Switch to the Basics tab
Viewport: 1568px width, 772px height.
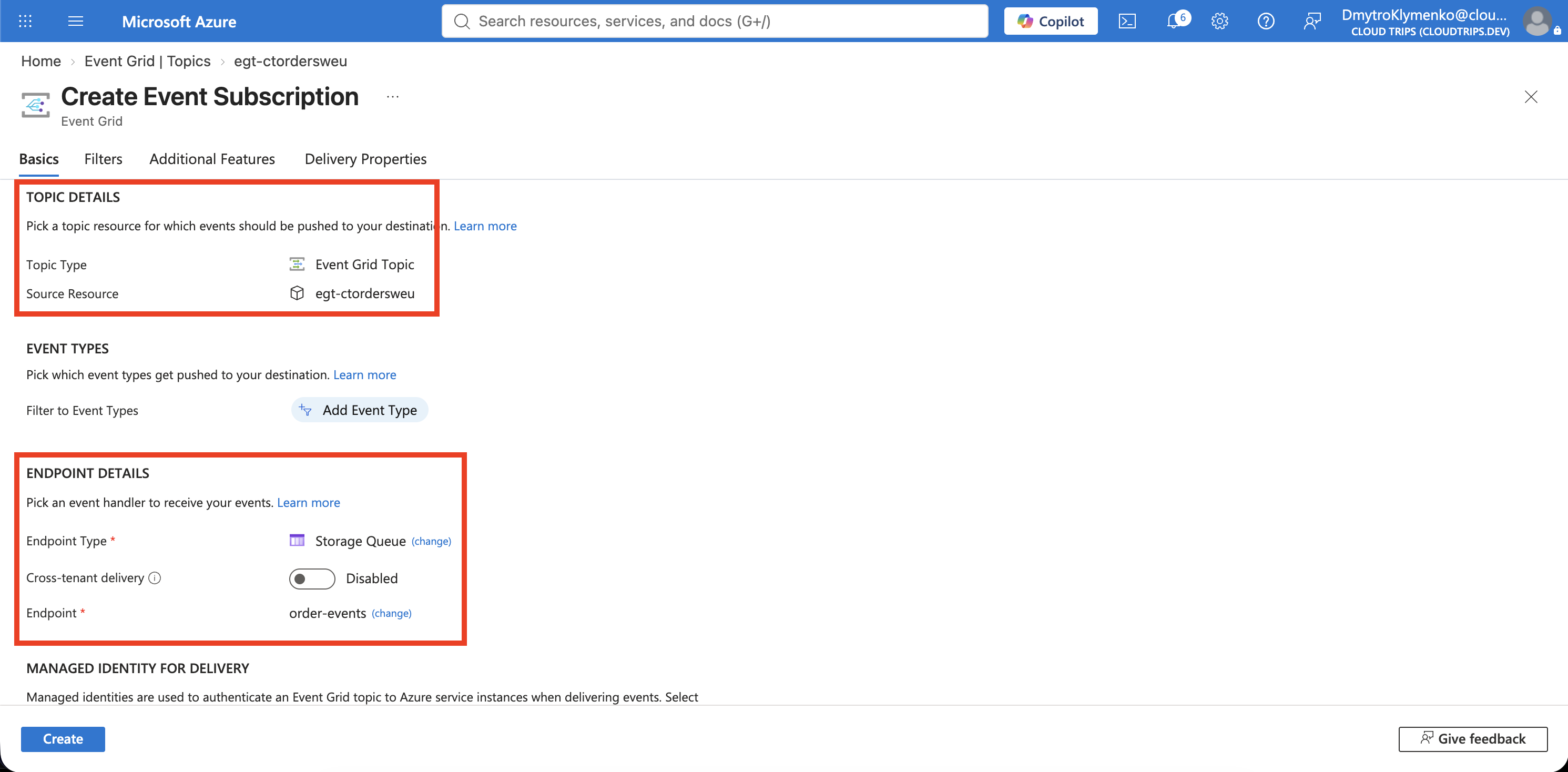click(39, 159)
